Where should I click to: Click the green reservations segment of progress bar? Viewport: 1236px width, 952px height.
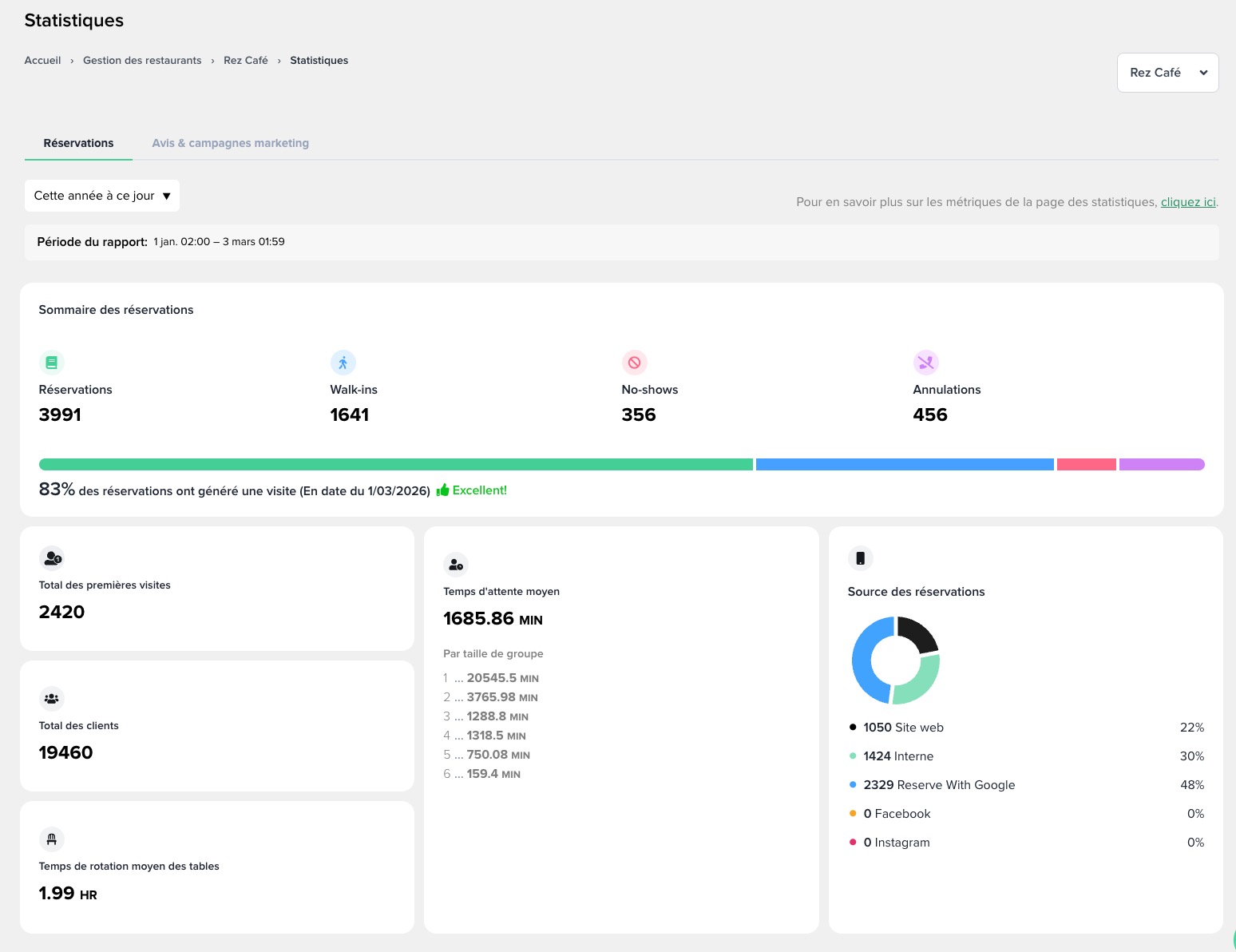click(395, 464)
